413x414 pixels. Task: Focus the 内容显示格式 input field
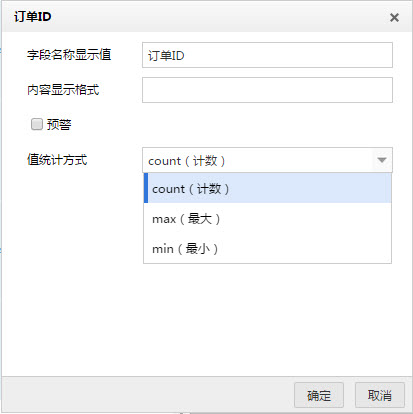pos(267,90)
